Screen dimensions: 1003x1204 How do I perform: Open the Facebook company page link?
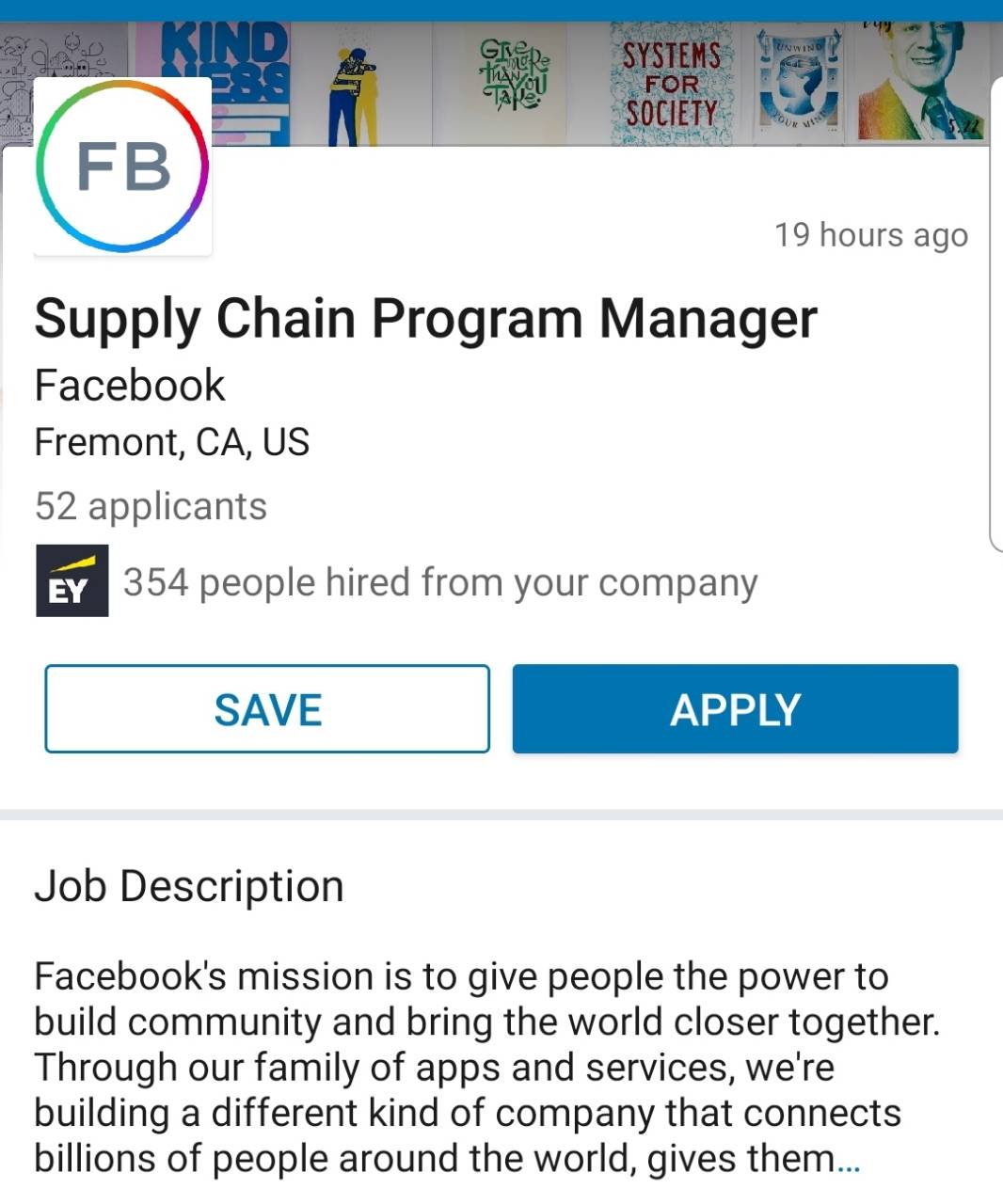pos(130,386)
